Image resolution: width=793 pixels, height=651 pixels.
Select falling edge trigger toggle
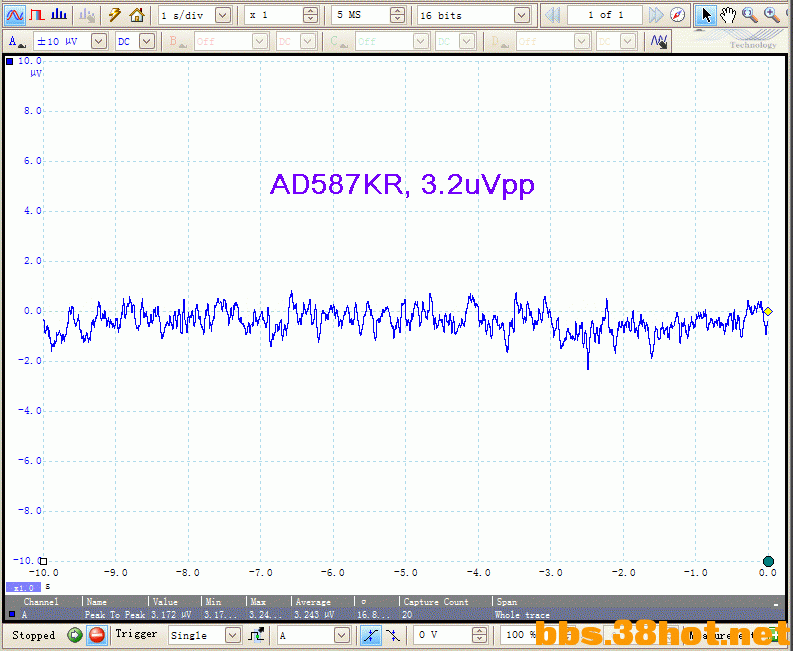(x=392, y=635)
